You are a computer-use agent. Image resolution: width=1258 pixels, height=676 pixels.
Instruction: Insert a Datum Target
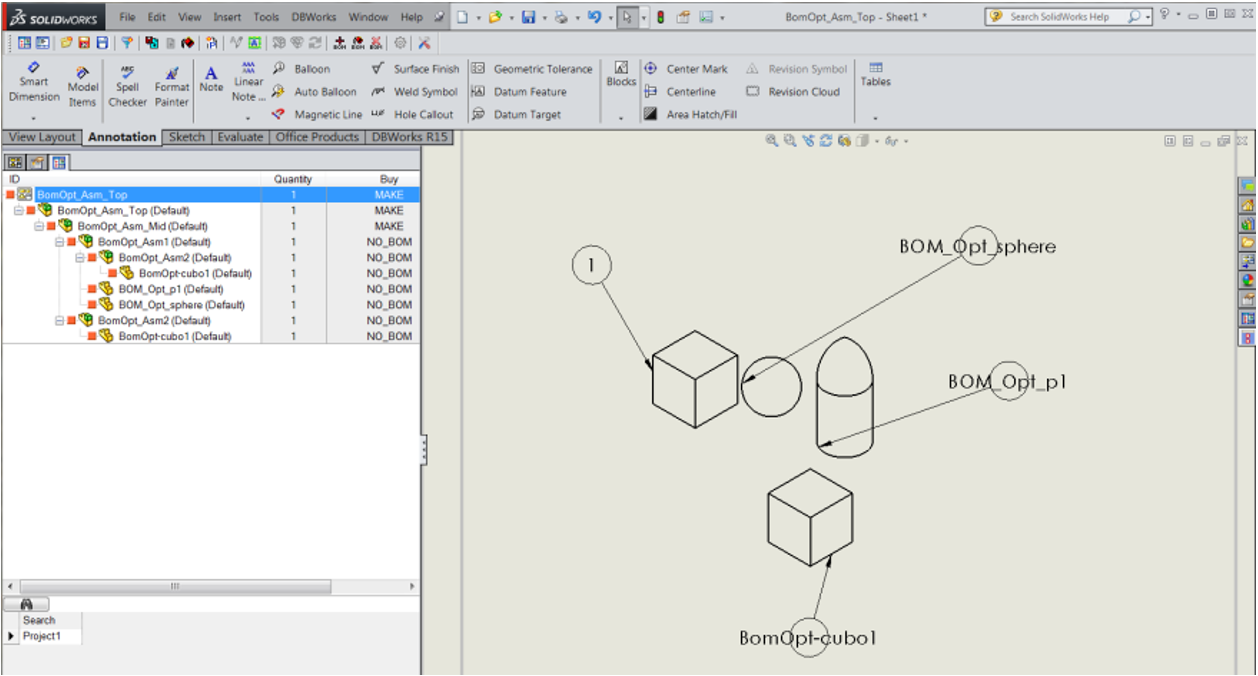coord(516,115)
